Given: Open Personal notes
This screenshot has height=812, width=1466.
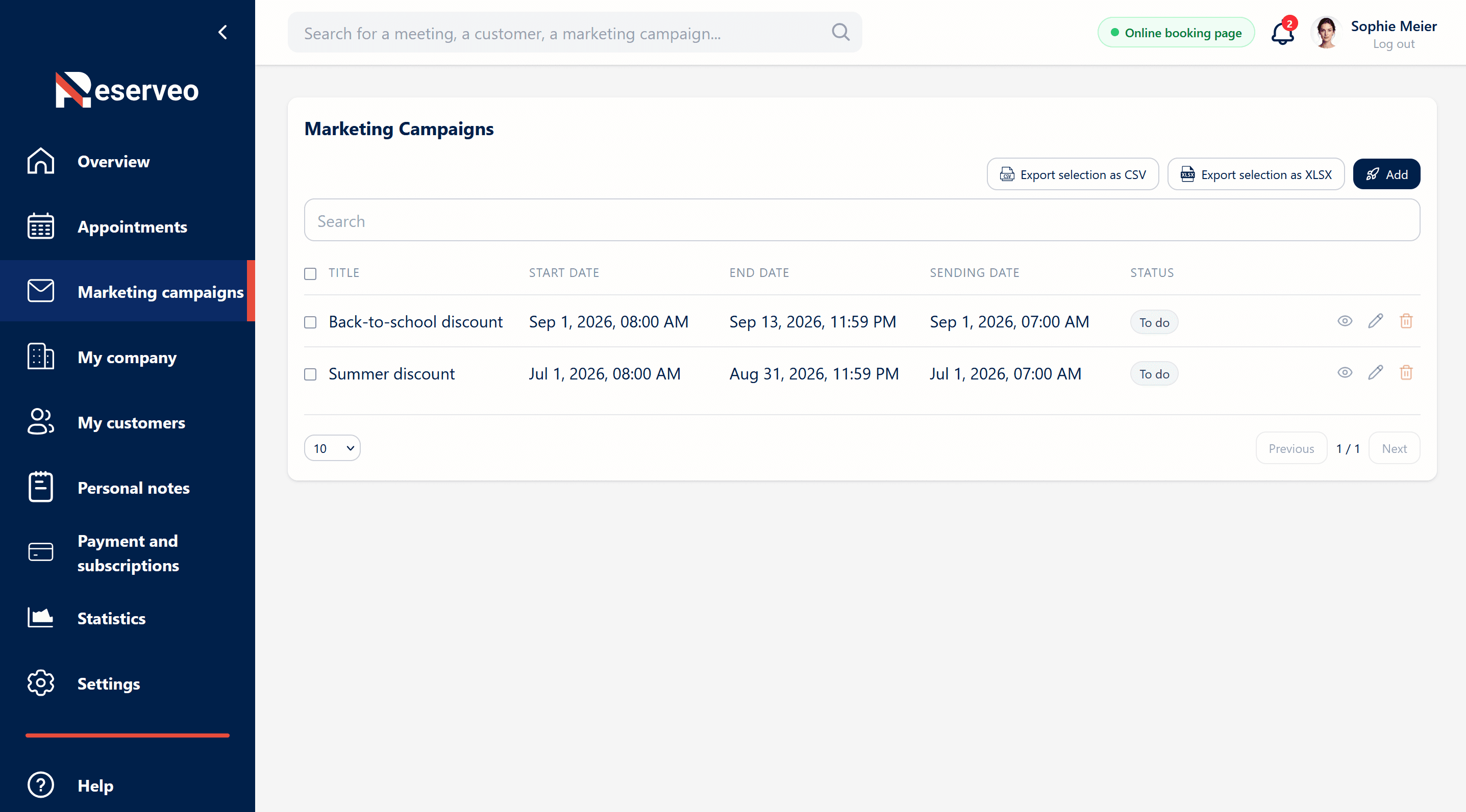Looking at the screenshot, I should 128,488.
